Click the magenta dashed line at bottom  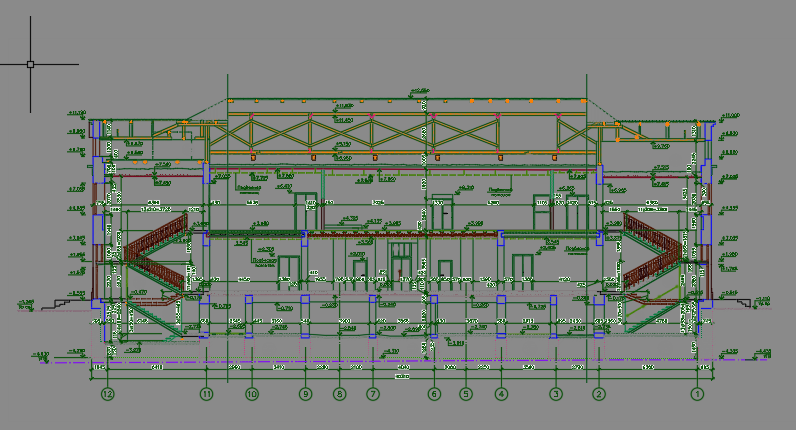(400, 361)
